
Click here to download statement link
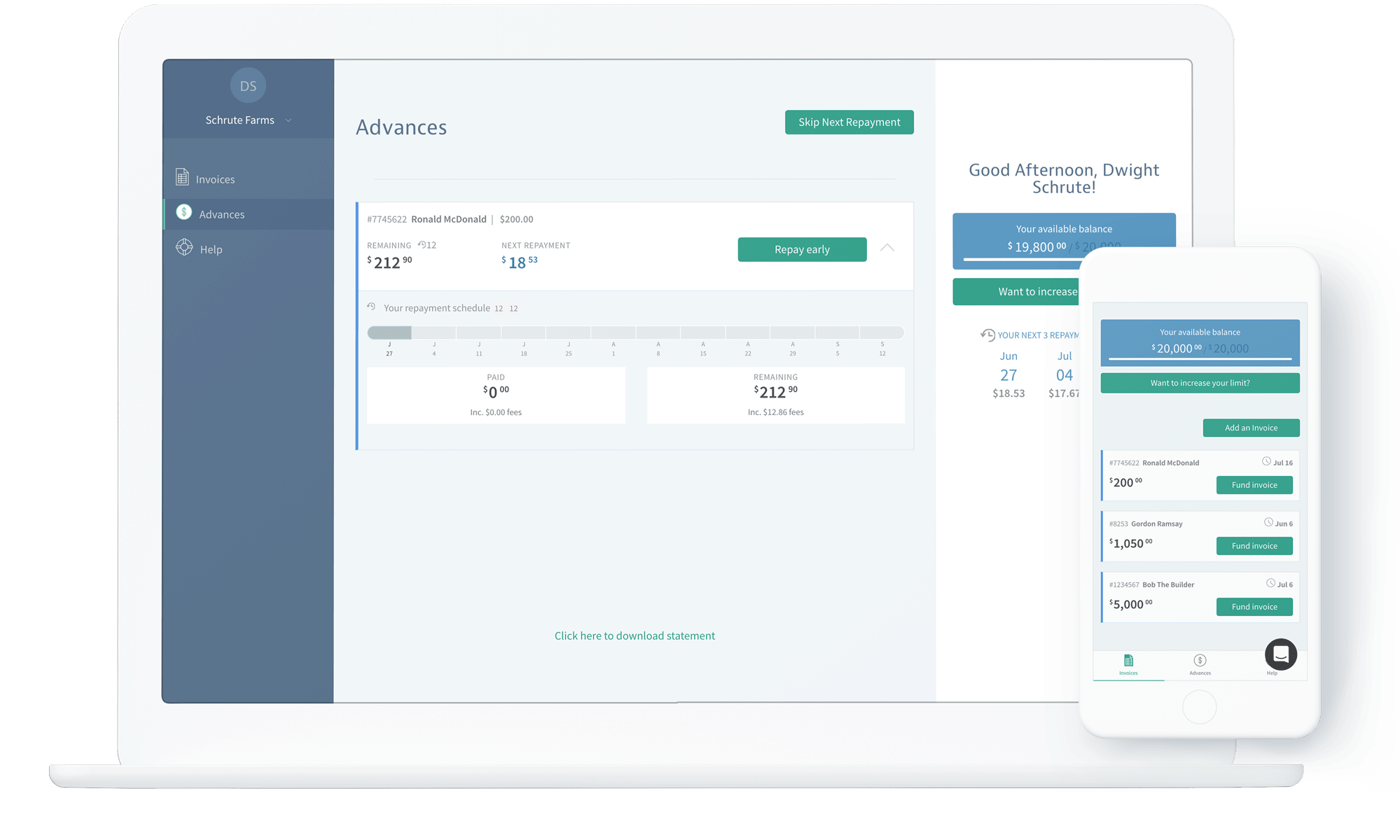[635, 635]
